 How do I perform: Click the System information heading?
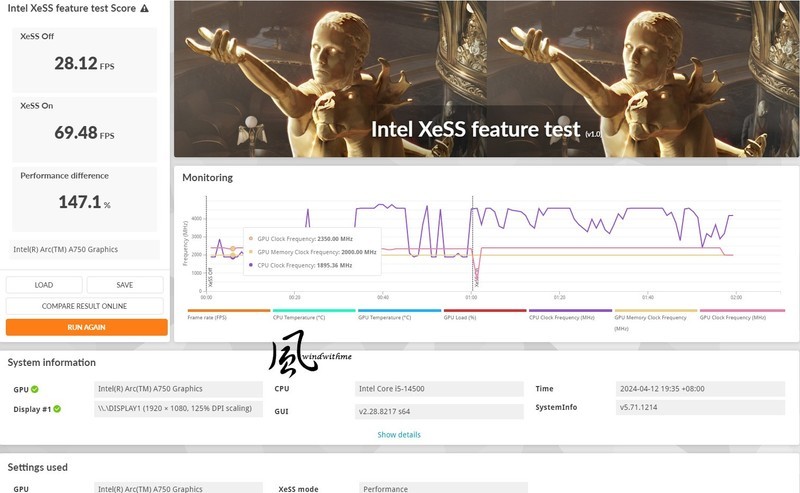coord(52,362)
